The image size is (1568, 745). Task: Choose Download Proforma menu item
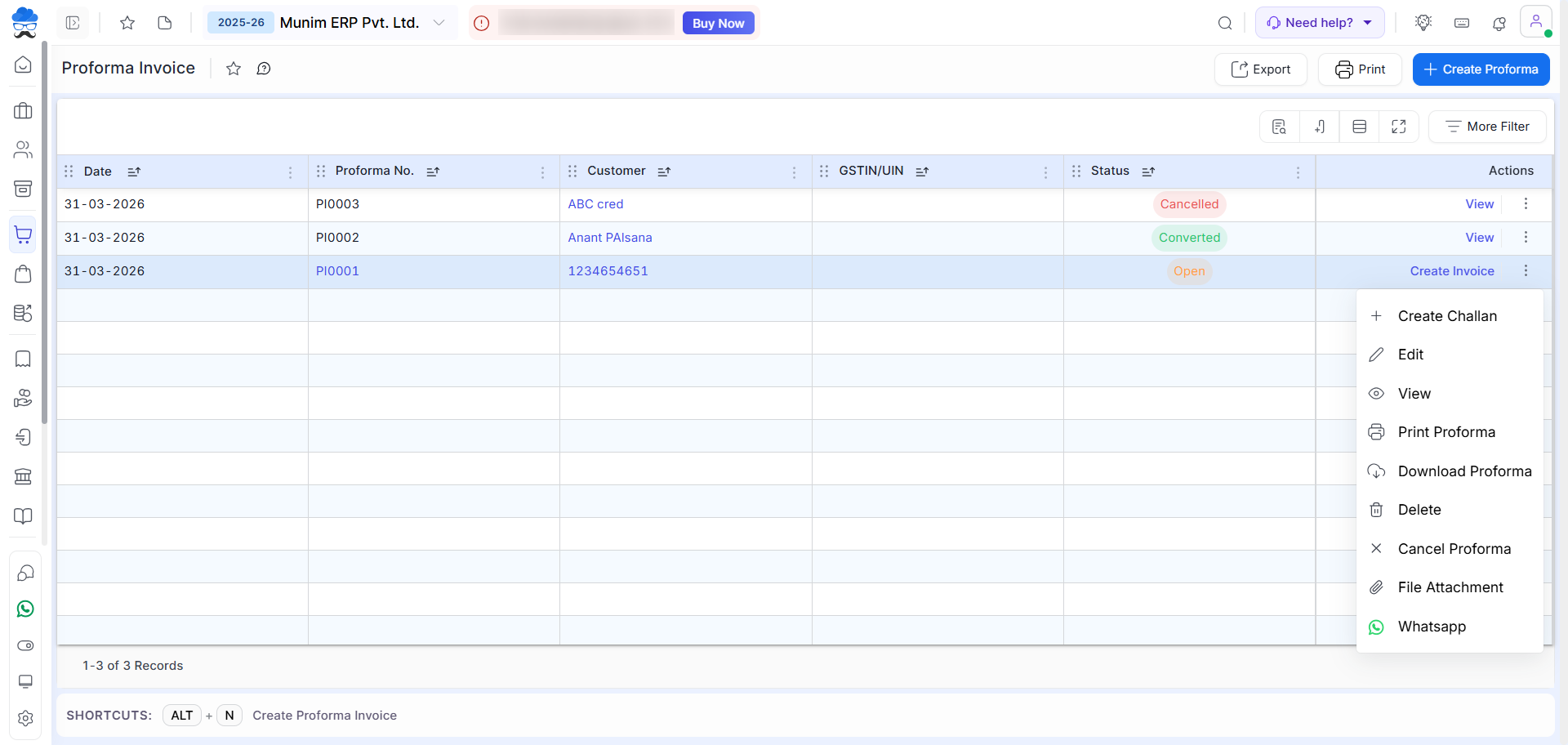[x=1464, y=471]
